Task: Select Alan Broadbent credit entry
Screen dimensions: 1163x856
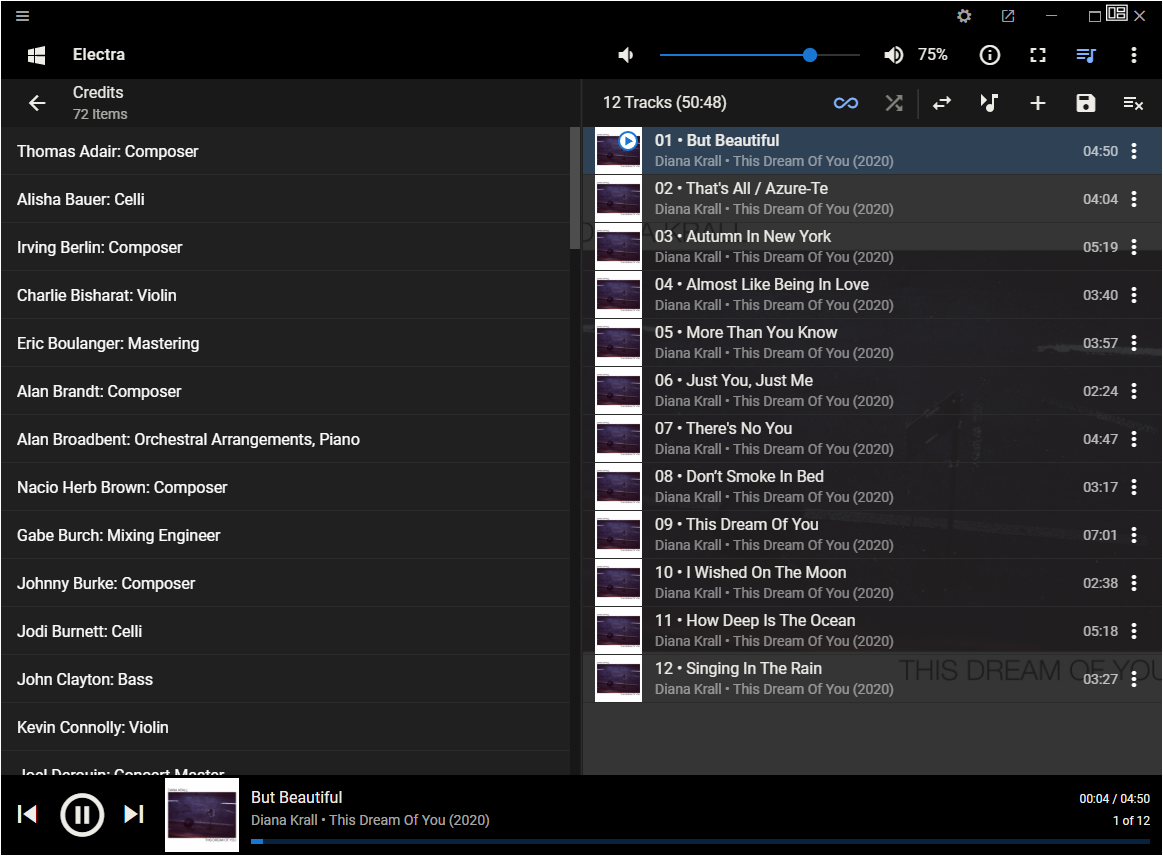Action: pyautogui.click(x=188, y=439)
